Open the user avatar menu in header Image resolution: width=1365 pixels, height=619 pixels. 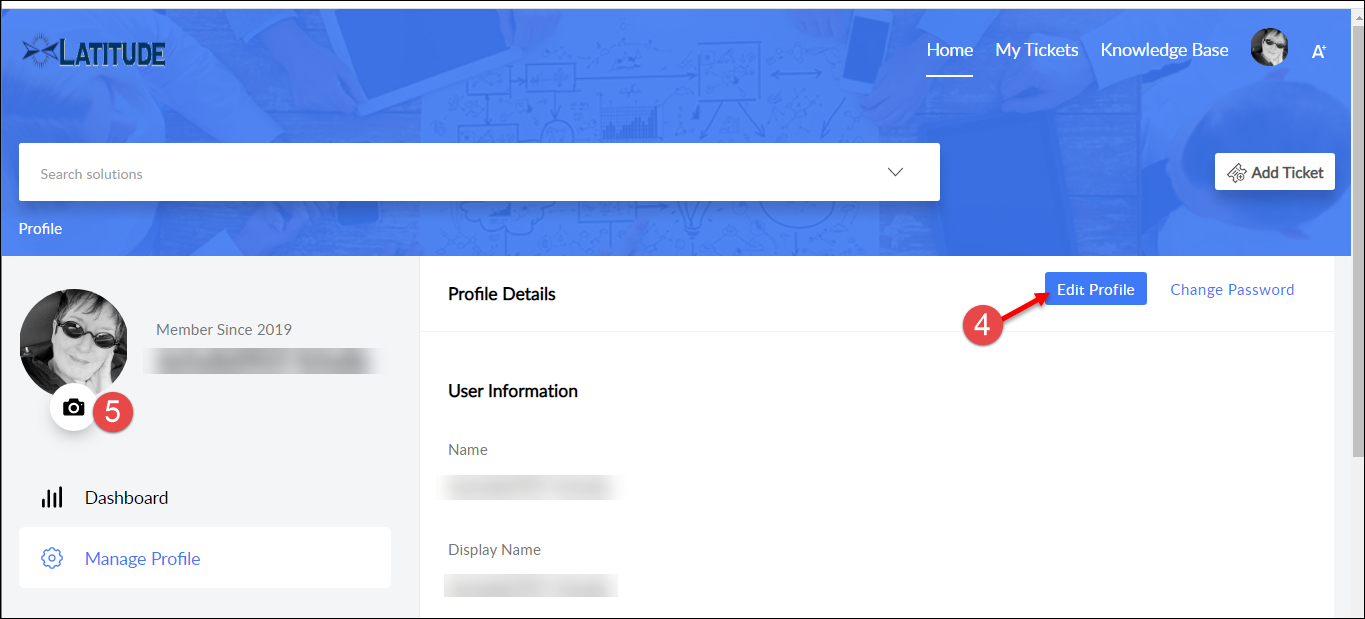(x=1269, y=48)
